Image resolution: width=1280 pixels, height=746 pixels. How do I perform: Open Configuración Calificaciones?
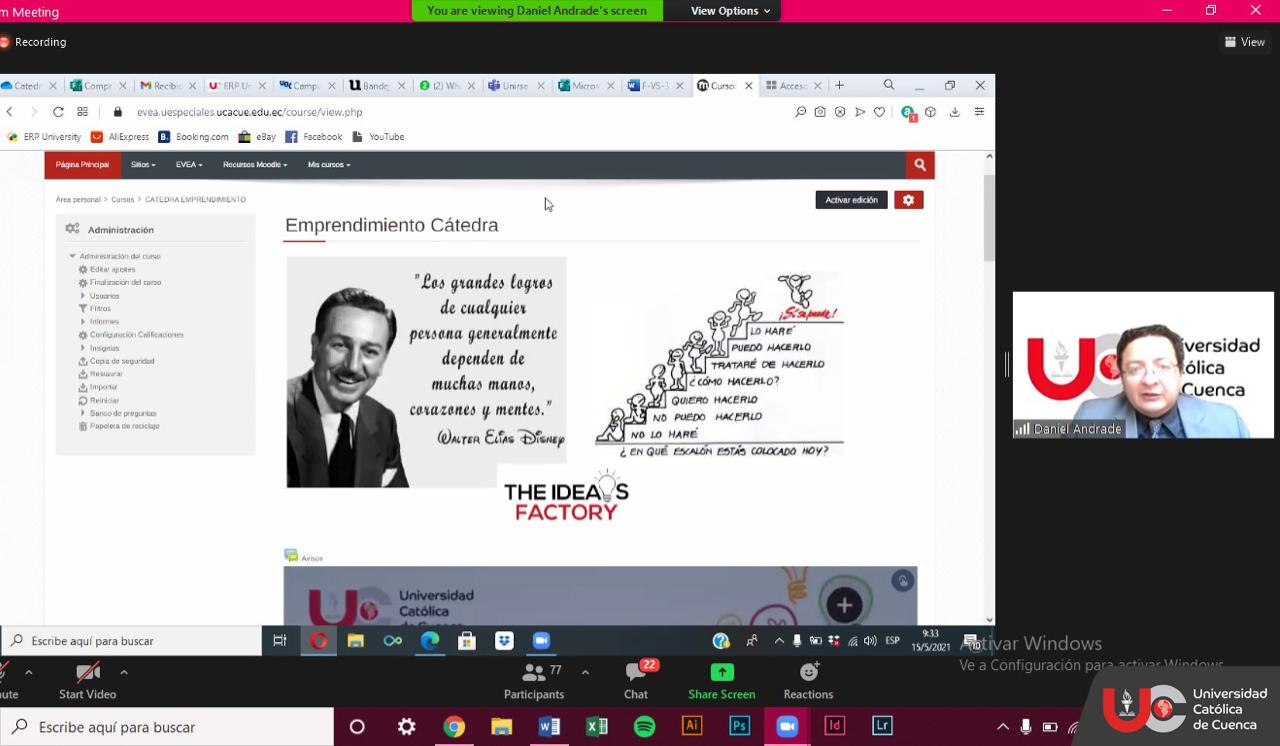(137, 335)
